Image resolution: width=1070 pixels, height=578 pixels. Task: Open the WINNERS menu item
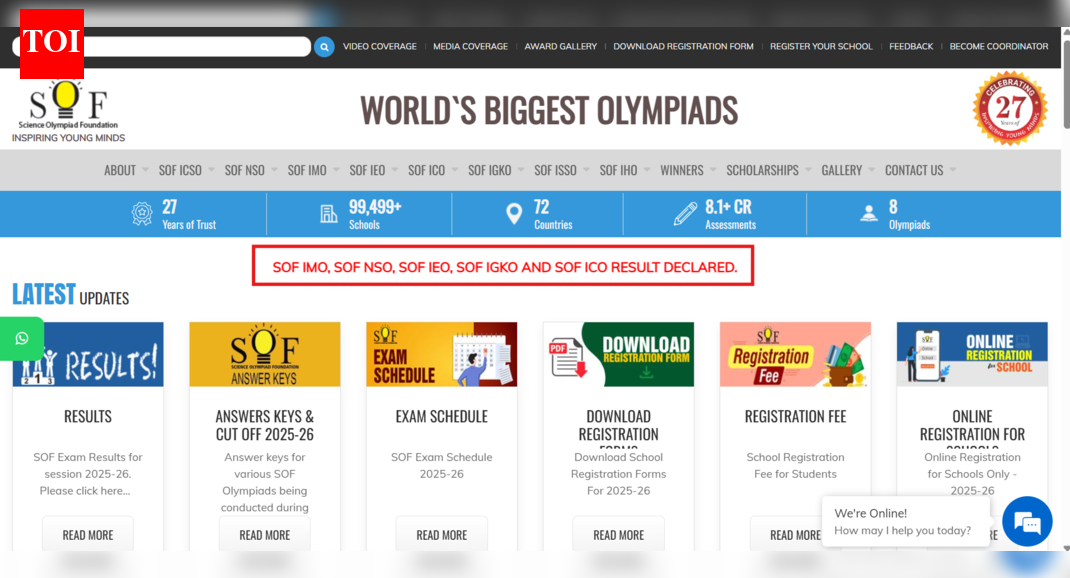(681, 170)
